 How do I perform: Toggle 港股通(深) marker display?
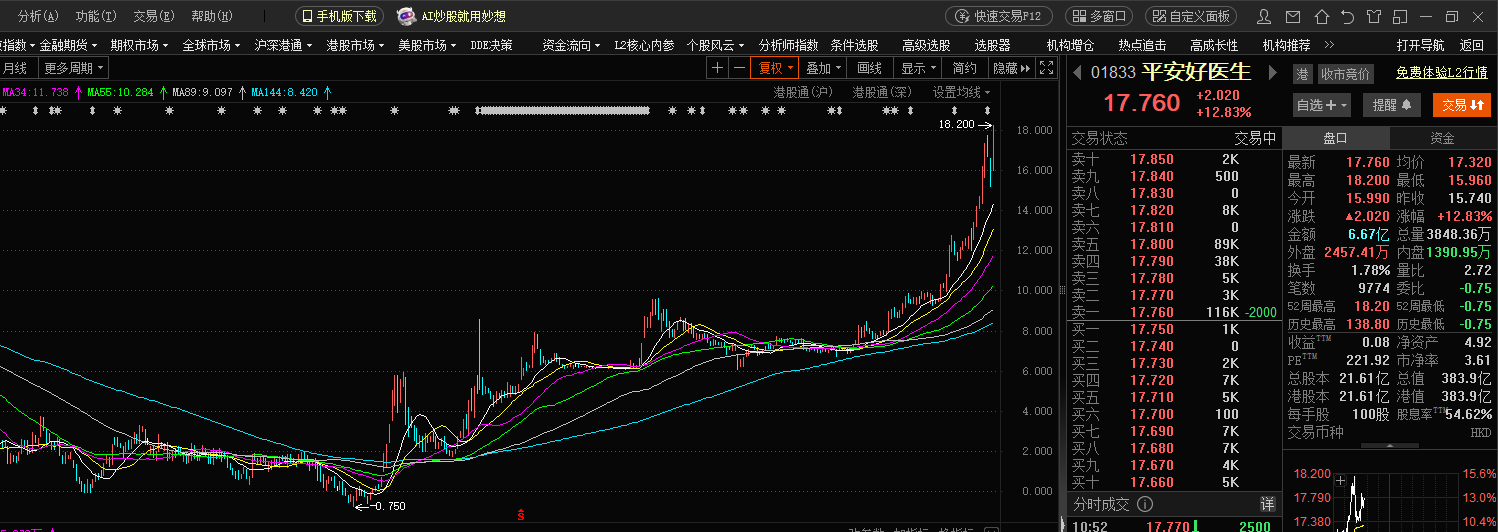pos(882,92)
